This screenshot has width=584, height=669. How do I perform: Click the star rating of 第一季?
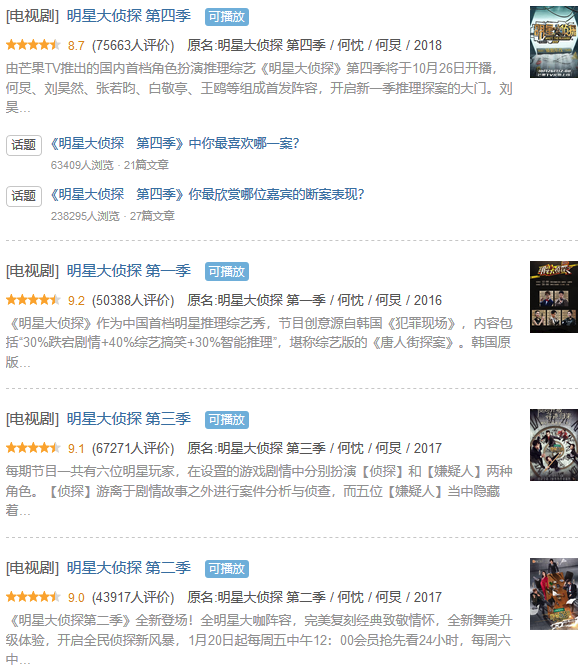coord(33,300)
